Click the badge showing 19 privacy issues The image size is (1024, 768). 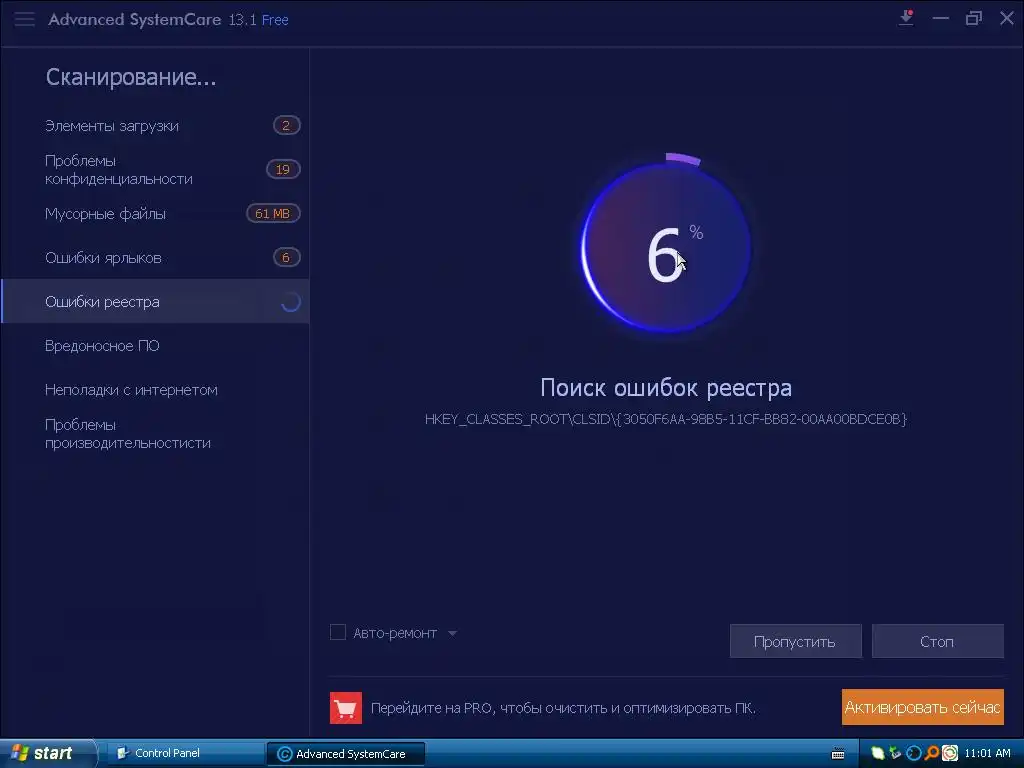coord(283,170)
